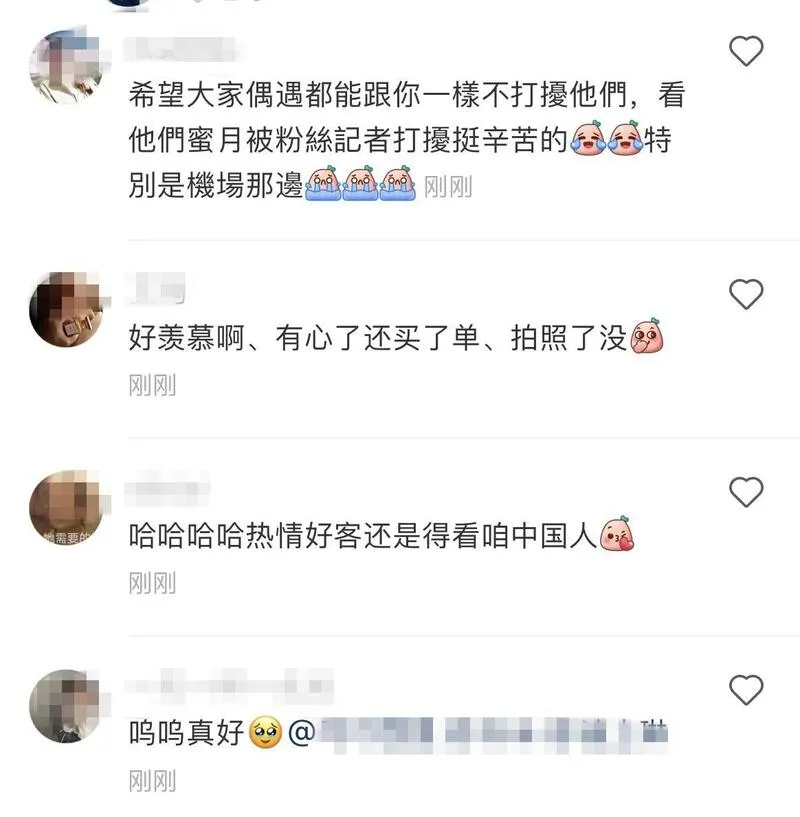Open avatar beside 哈哈哈哈热情好客 comment
Image resolution: width=800 pixels, height=817 pixels.
point(66,507)
